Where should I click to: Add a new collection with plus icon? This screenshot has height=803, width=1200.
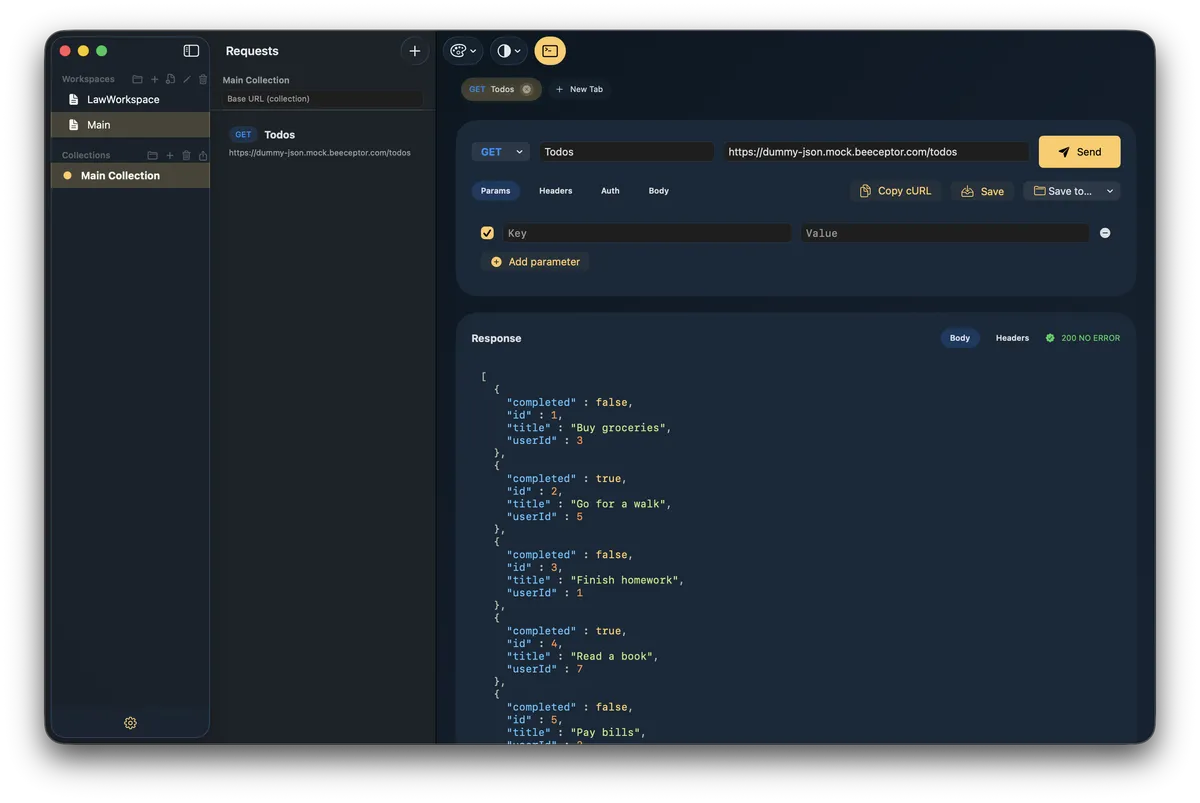point(170,155)
